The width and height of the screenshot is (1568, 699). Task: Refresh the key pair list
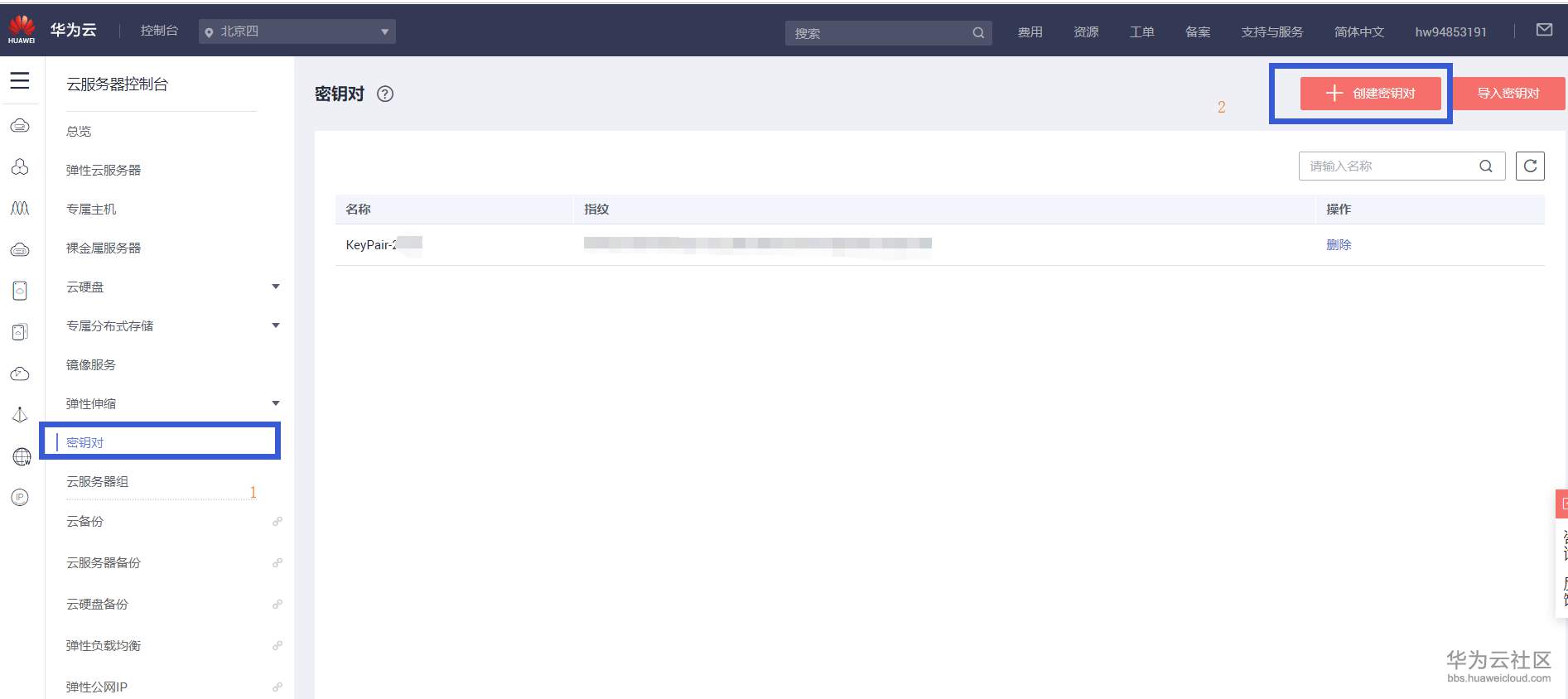coord(1530,166)
